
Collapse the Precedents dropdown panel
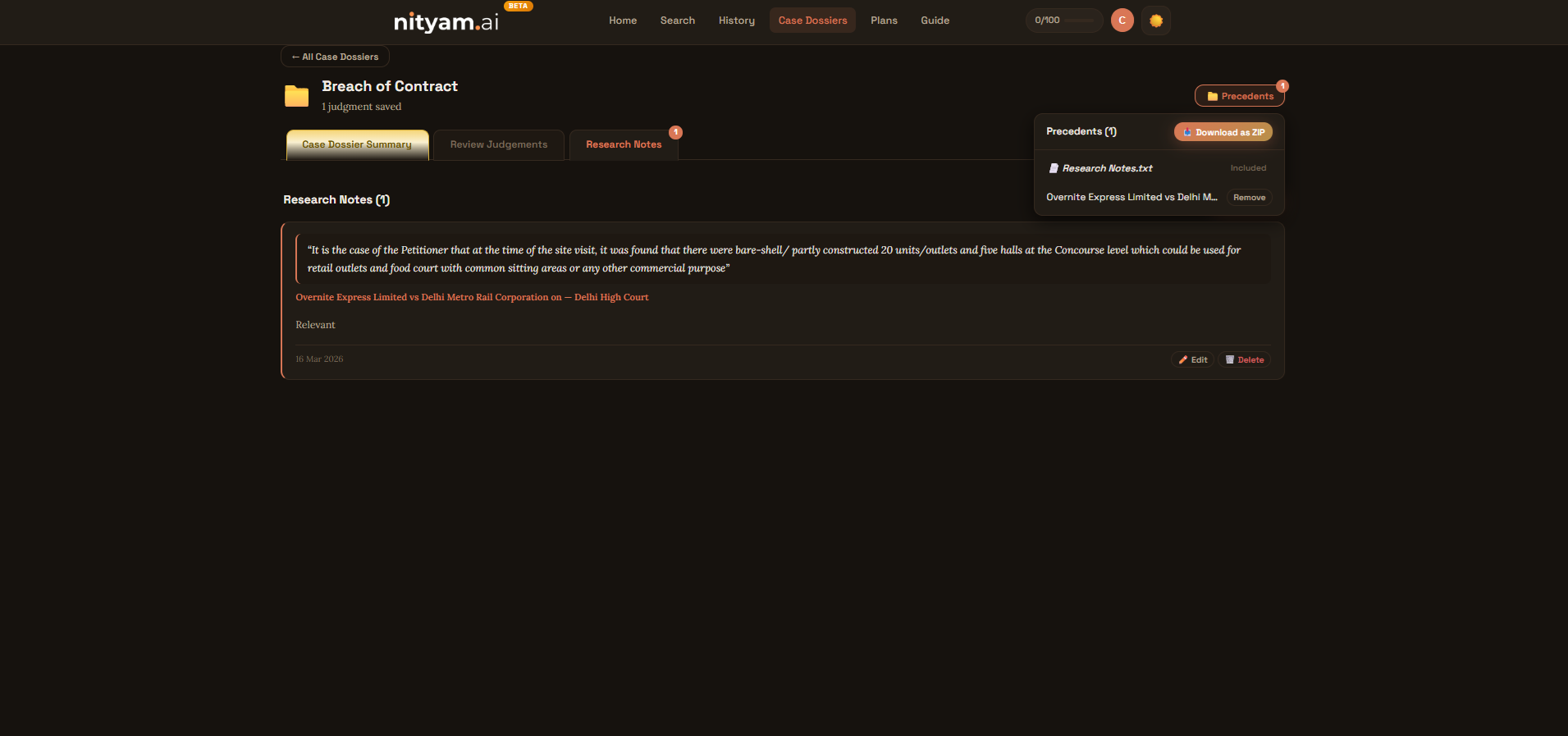pyautogui.click(x=1239, y=96)
